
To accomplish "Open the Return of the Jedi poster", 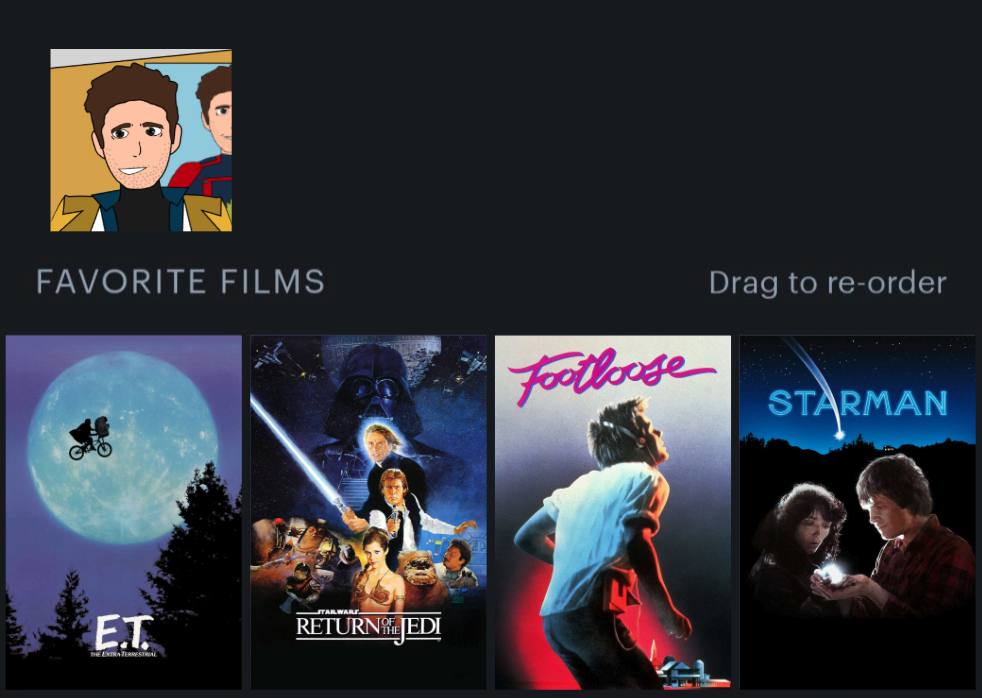I will click(368, 512).
